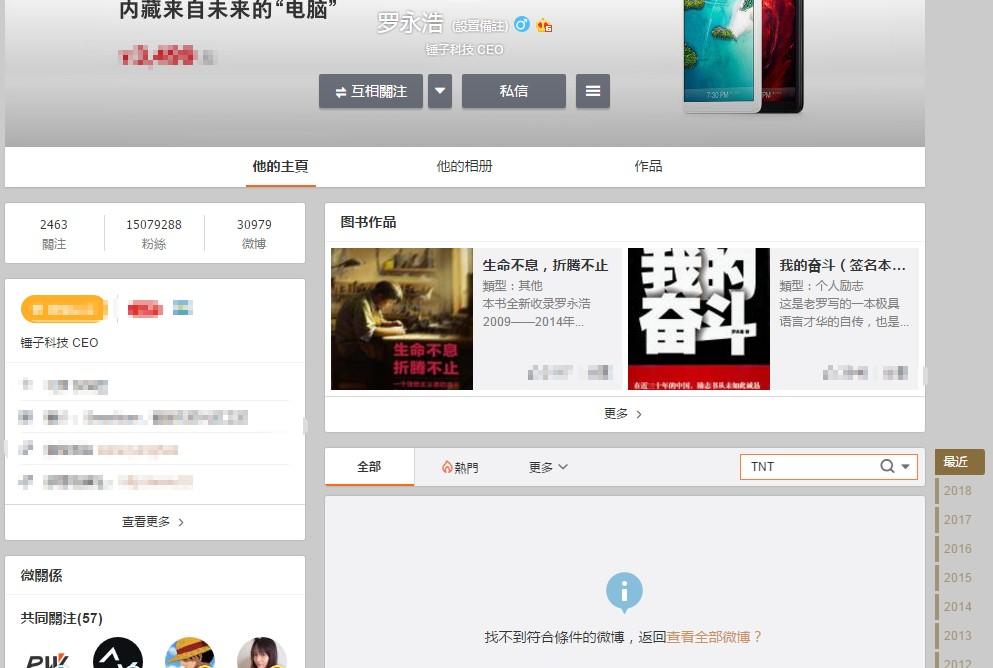Open the 生命不息折腾不止 book cover

pos(402,319)
